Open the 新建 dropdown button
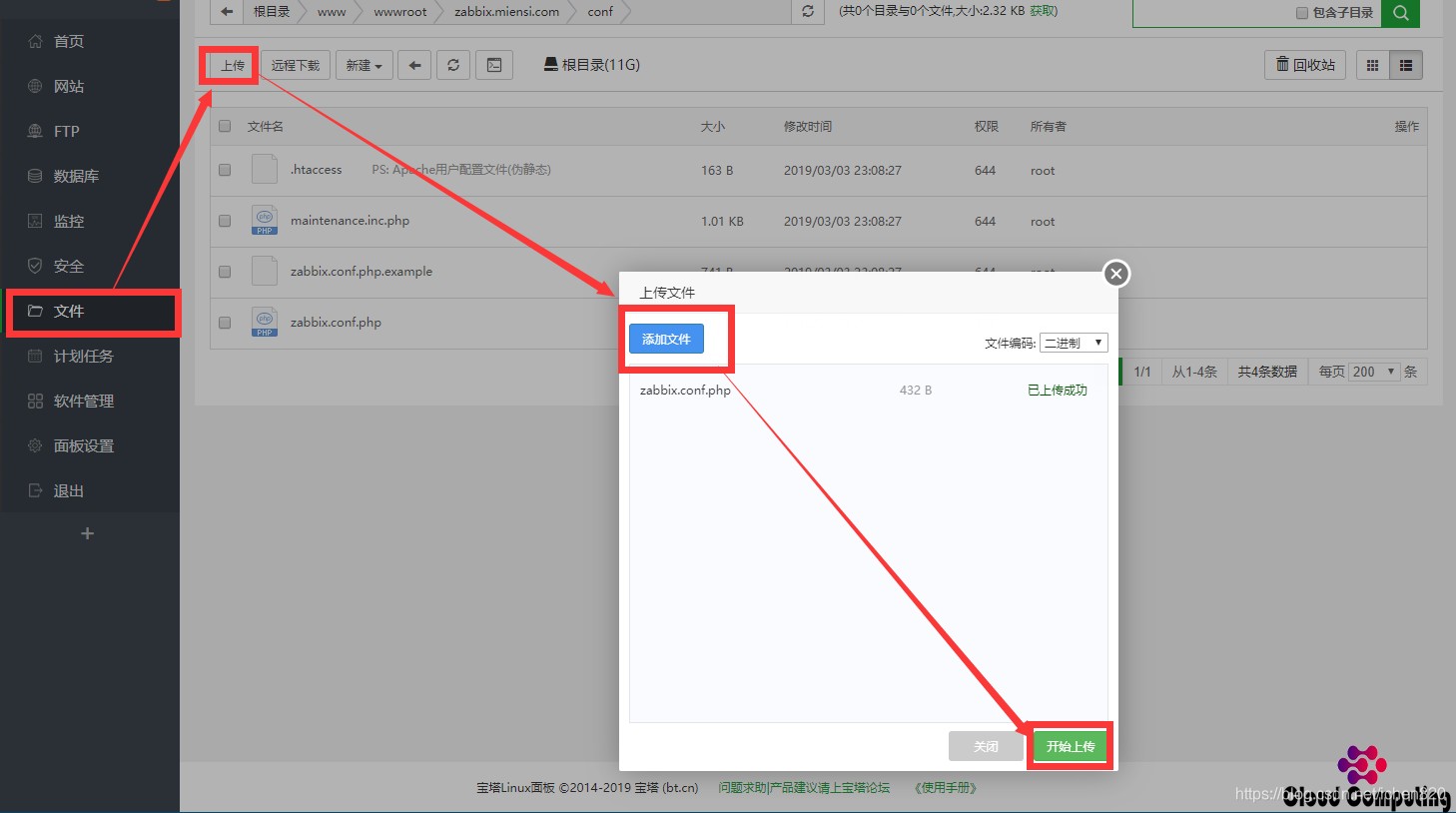Image resolution: width=1456 pixels, height=813 pixels. click(x=364, y=65)
